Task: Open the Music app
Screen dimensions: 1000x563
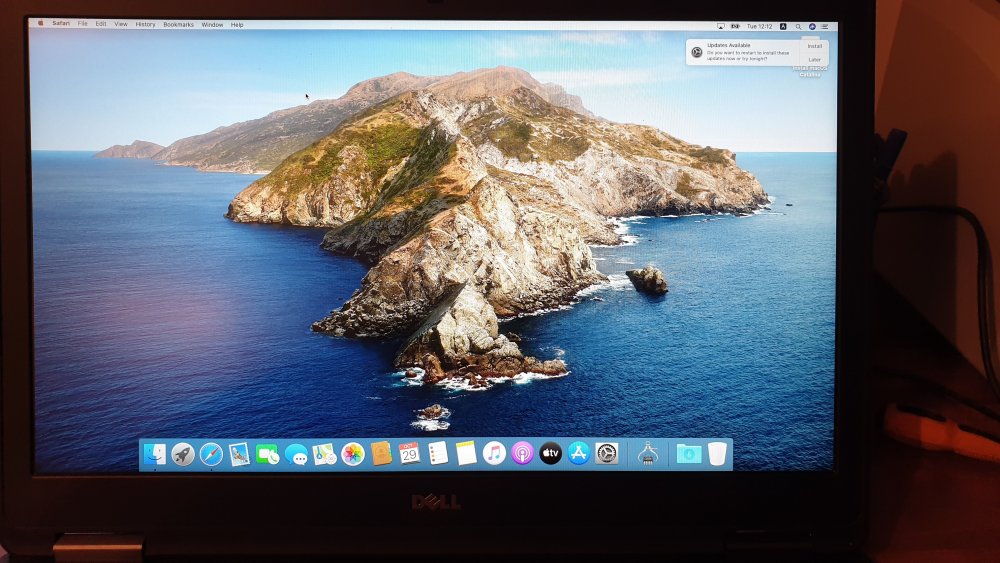Action: [494, 453]
